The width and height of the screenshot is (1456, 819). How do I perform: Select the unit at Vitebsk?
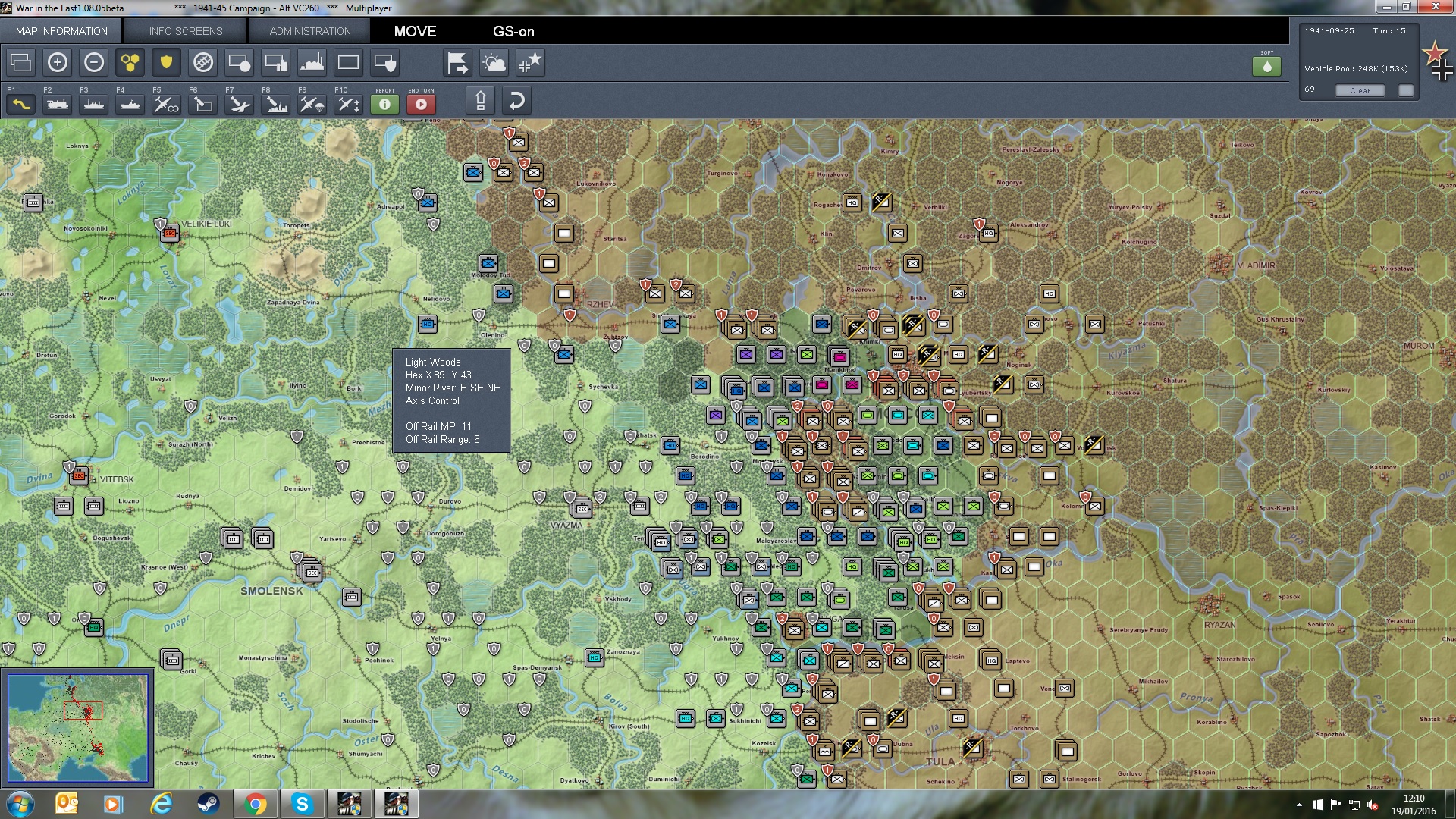tap(78, 476)
